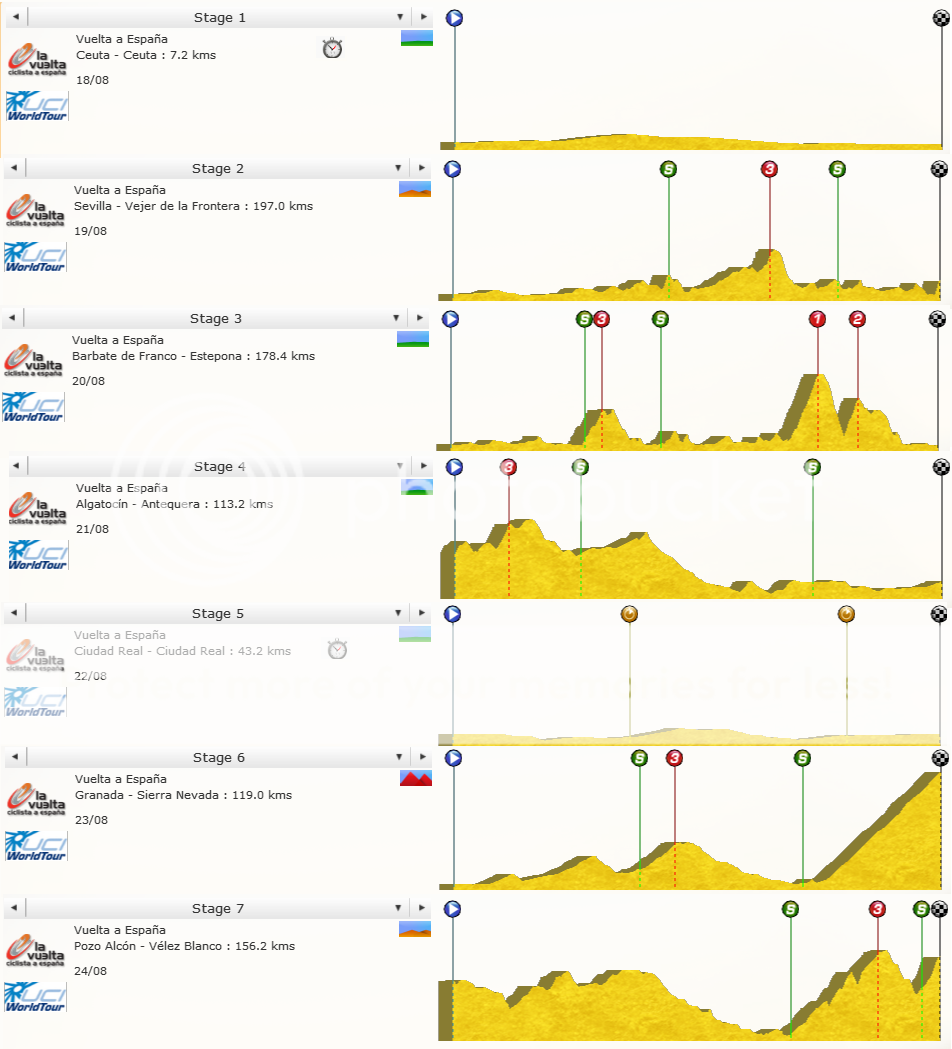Open the dropdown arrow on the Stage 1 header
The width and height of the screenshot is (952, 1049).
pos(399,17)
